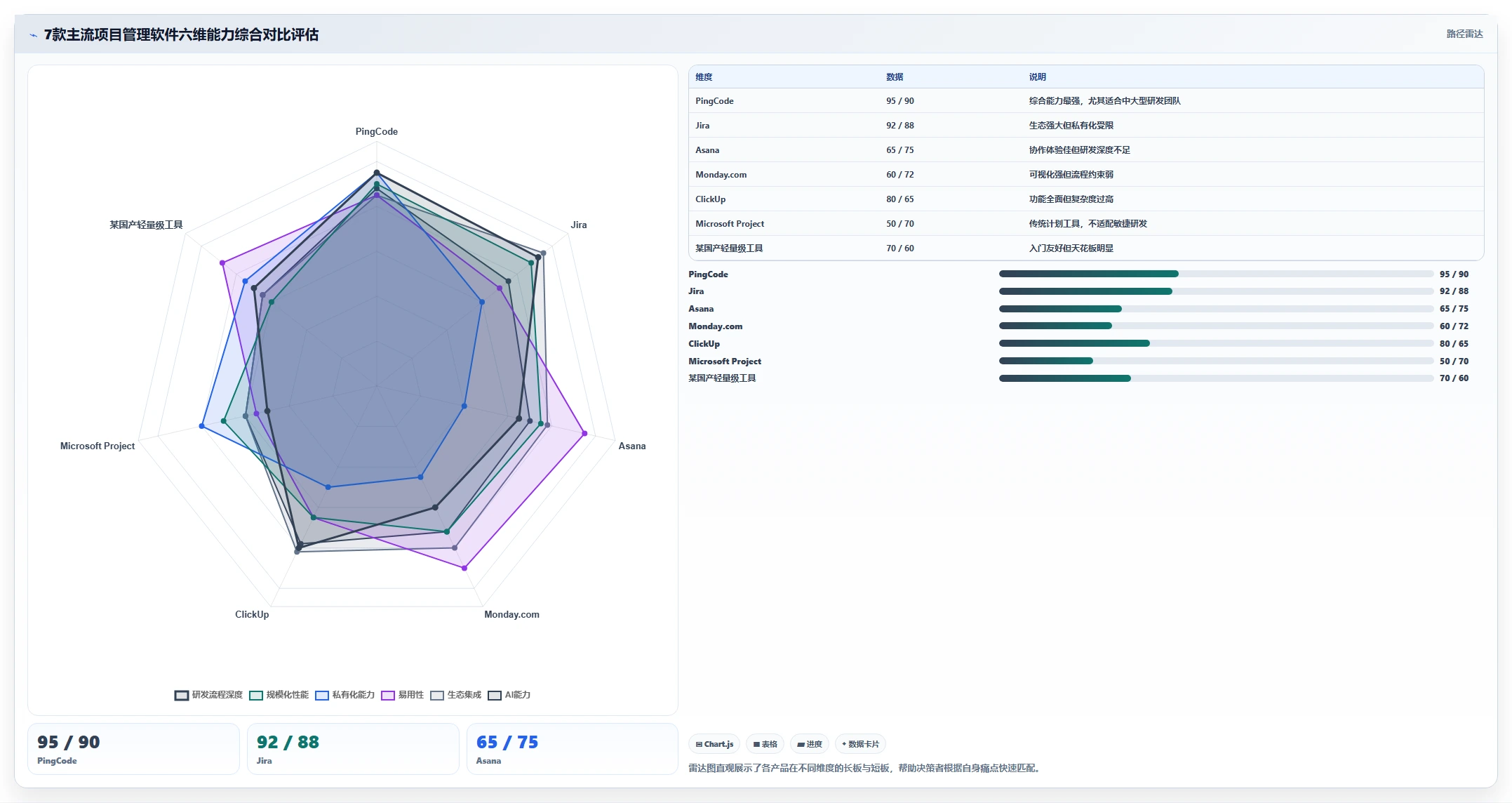The width and height of the screenshot is (1512, 803).
Task: Click description 入门友好但天花板明显
Action: pos(1071,248)
